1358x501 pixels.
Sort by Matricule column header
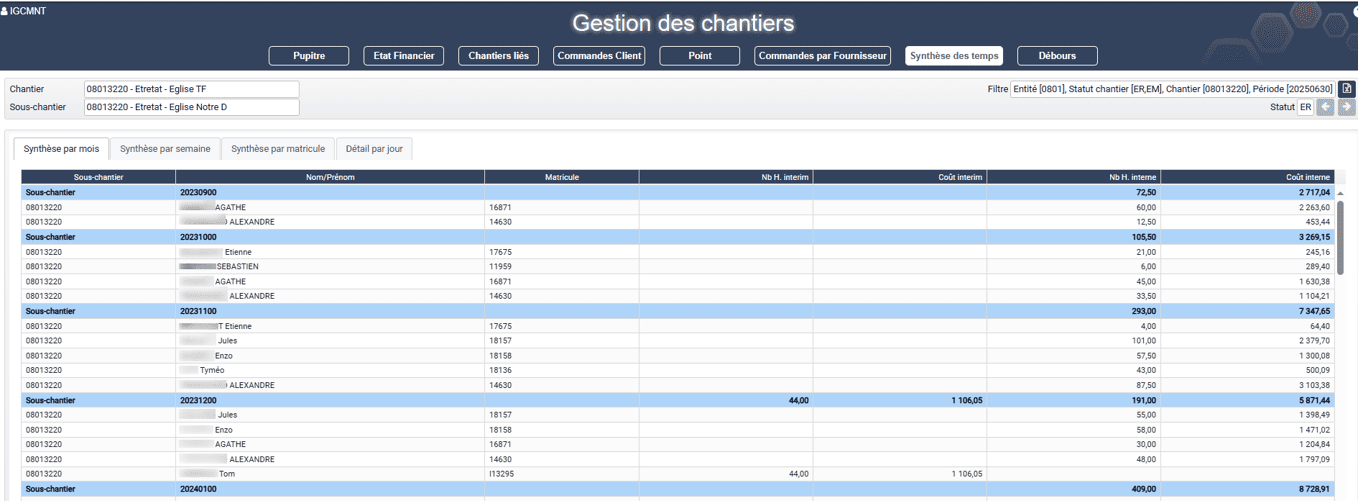pyautogui.click(x=562, y=177)
